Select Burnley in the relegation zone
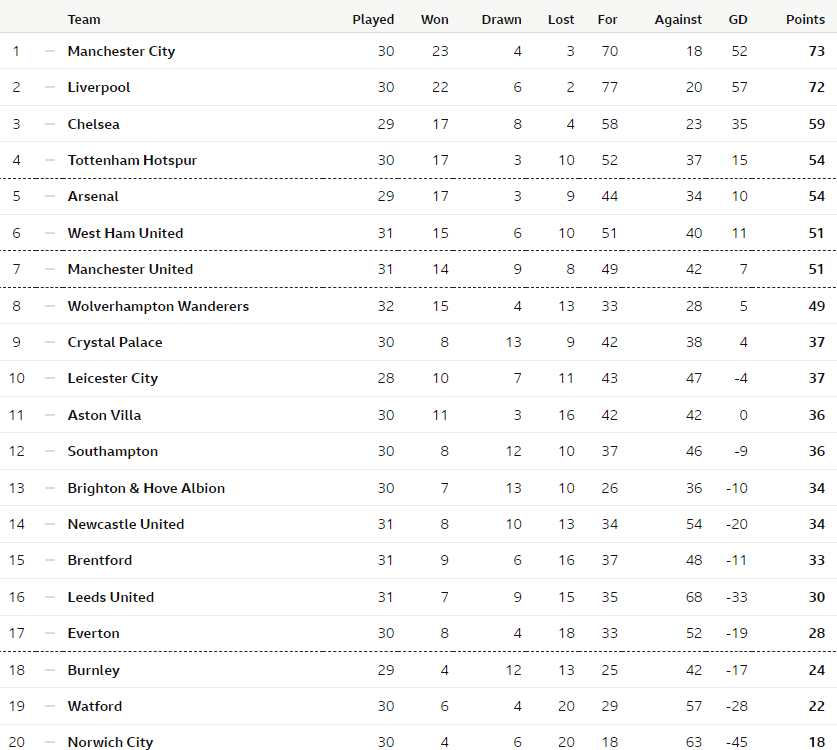Image resolution: width=837 pixels, height=750 pixels. pyautogui.click(x=93, y=670)
